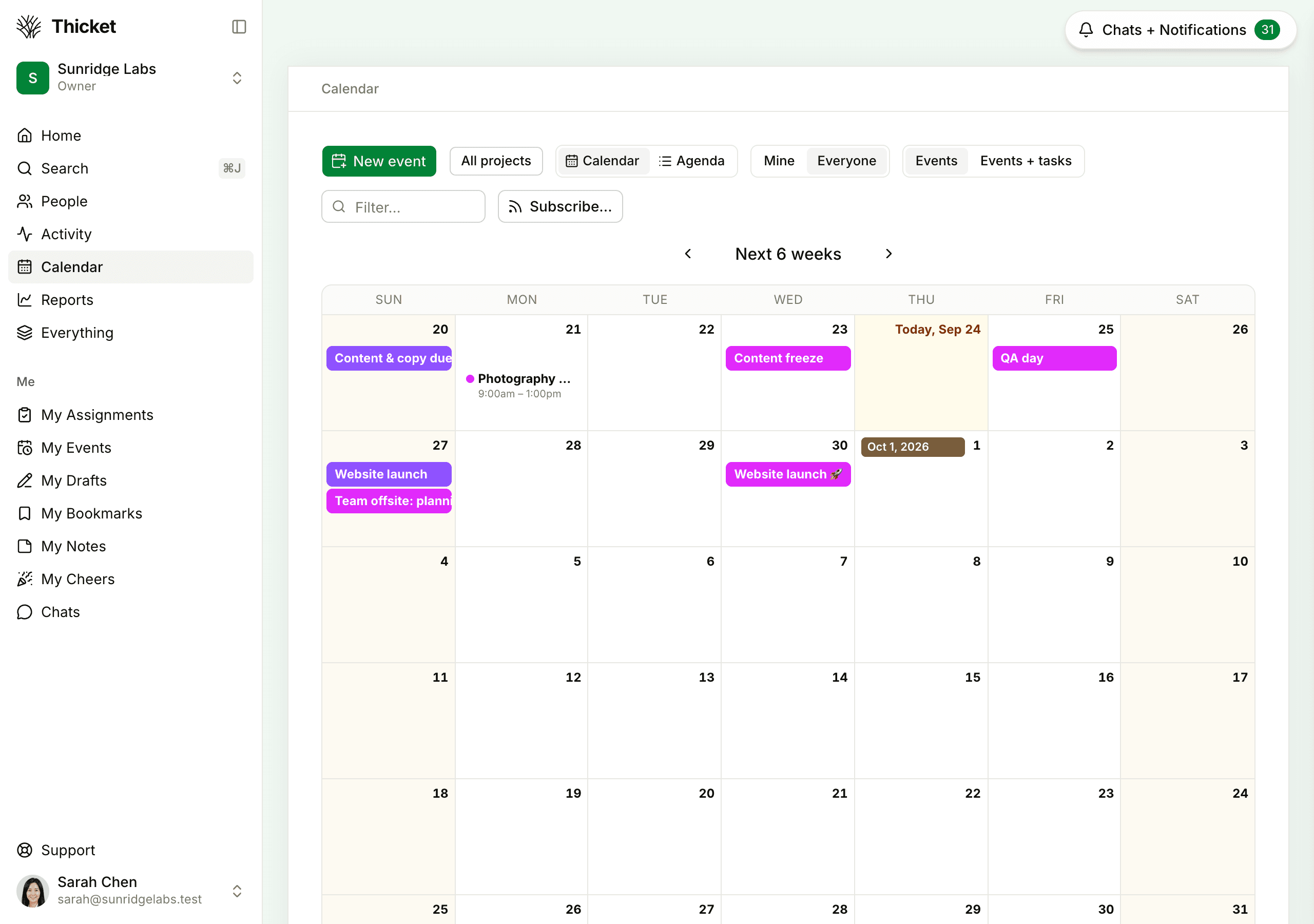
Task: Open Website launch rocket event on Wednesday
Action: tap(788, 475)
